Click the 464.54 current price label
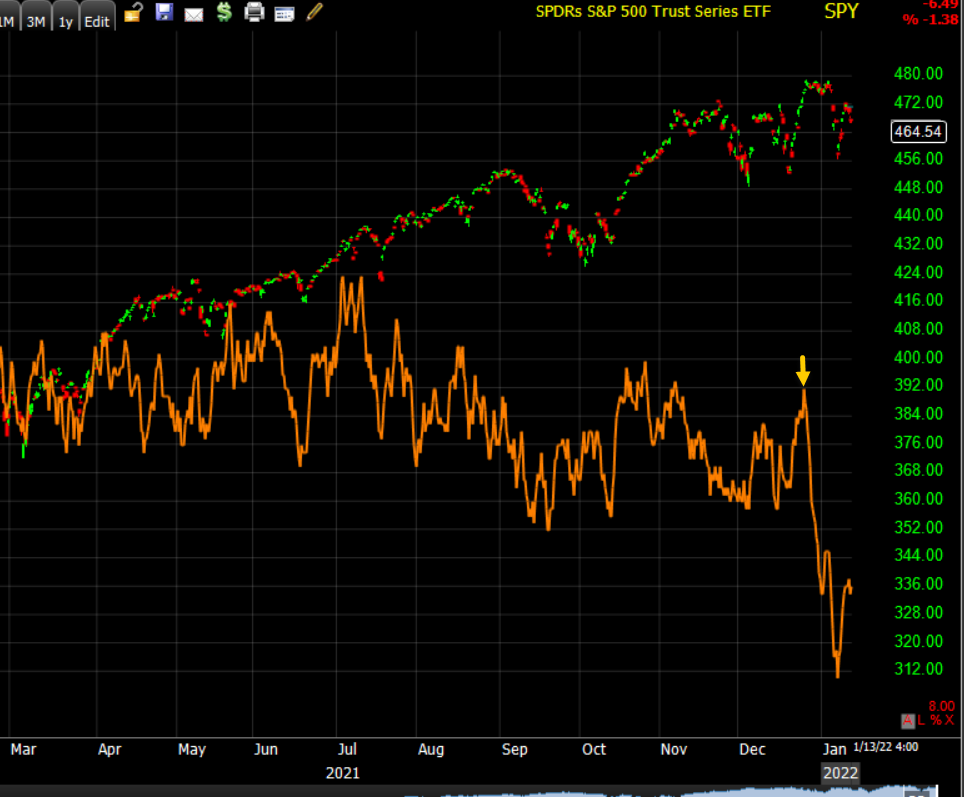The image size is (964, 797). pyautogui.click(x=918, y=132)
